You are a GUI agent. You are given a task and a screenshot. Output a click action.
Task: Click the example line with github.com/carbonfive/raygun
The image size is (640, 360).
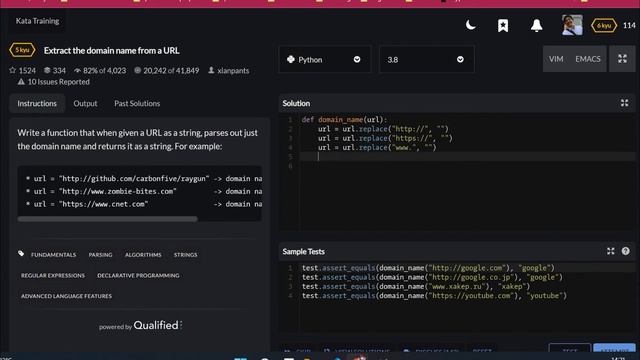tap(144, 179)
